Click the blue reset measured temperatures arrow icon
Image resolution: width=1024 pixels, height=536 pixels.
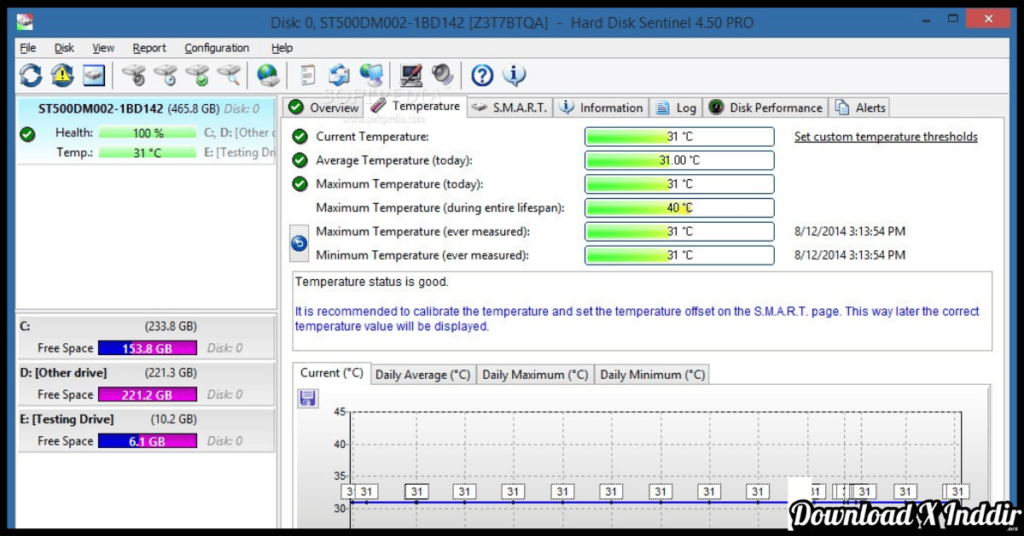298,244
